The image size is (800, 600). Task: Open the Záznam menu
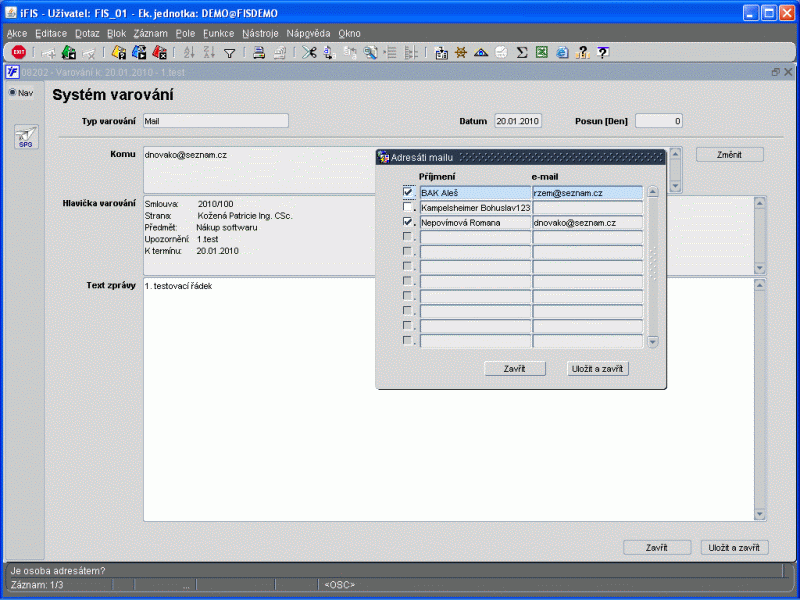tap(151, 34)
